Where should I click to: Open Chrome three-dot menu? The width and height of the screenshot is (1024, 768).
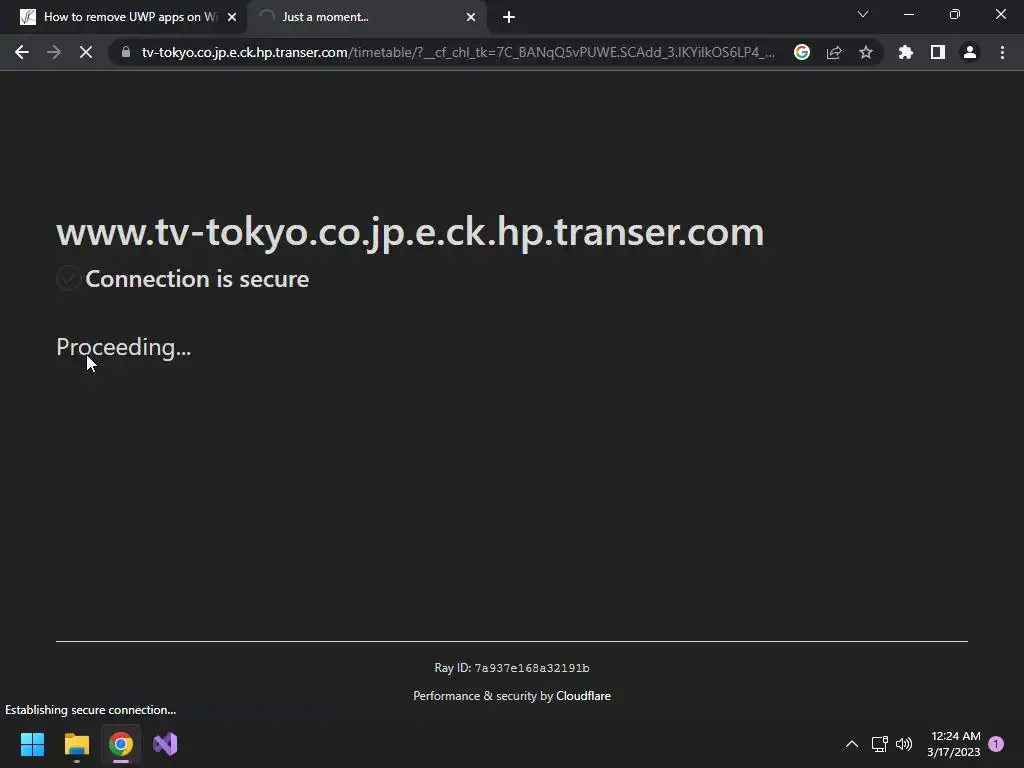pos(1002,52)
